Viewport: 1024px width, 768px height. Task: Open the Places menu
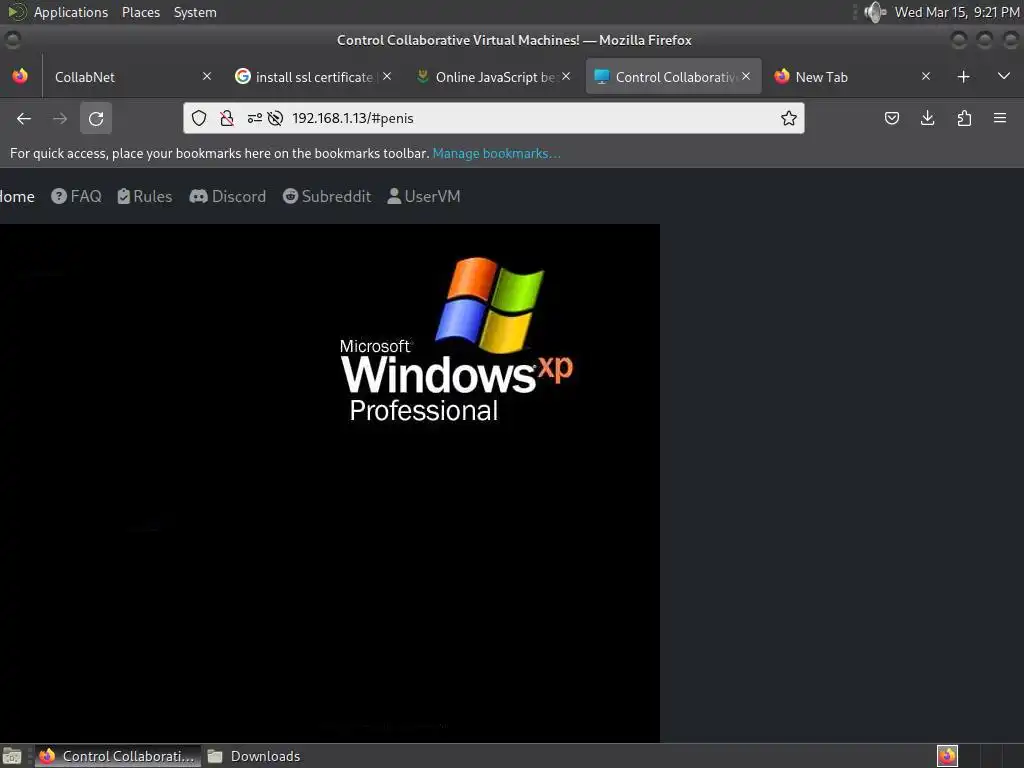point(141,12)
